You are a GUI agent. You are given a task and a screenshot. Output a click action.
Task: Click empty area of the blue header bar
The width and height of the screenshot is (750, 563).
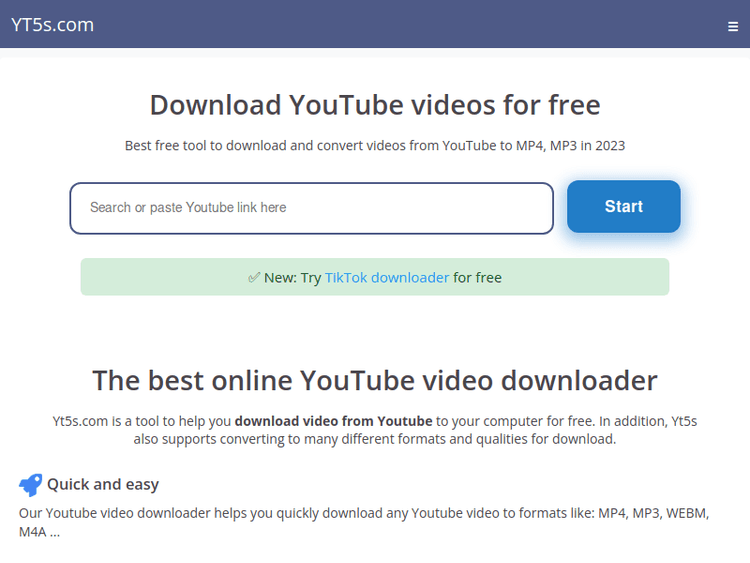pos(400,25)
